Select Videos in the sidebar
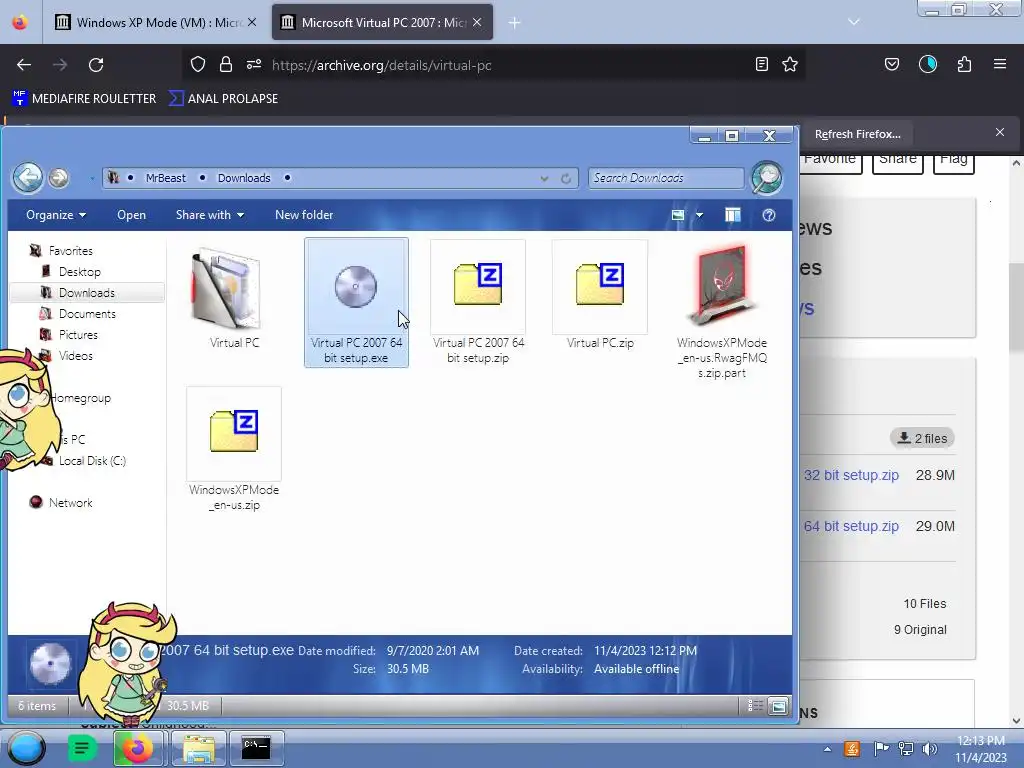This screenshot has width=1024, height=768. [75, 355]
